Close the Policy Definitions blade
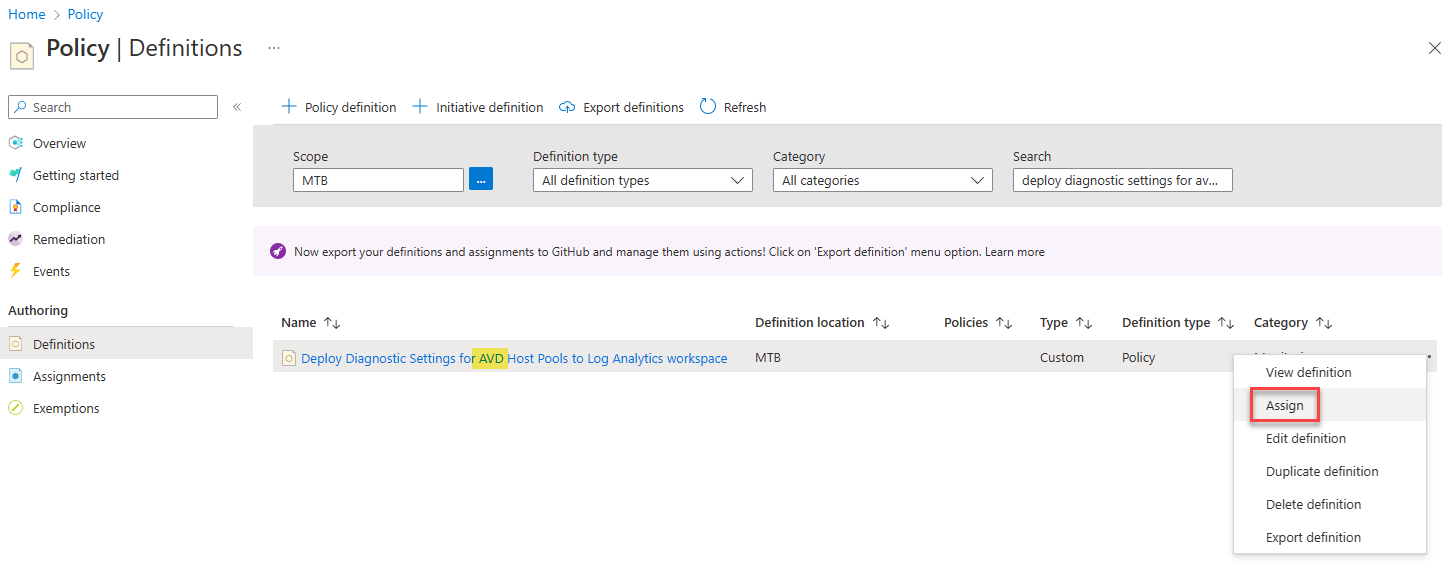 (1433, 48)
